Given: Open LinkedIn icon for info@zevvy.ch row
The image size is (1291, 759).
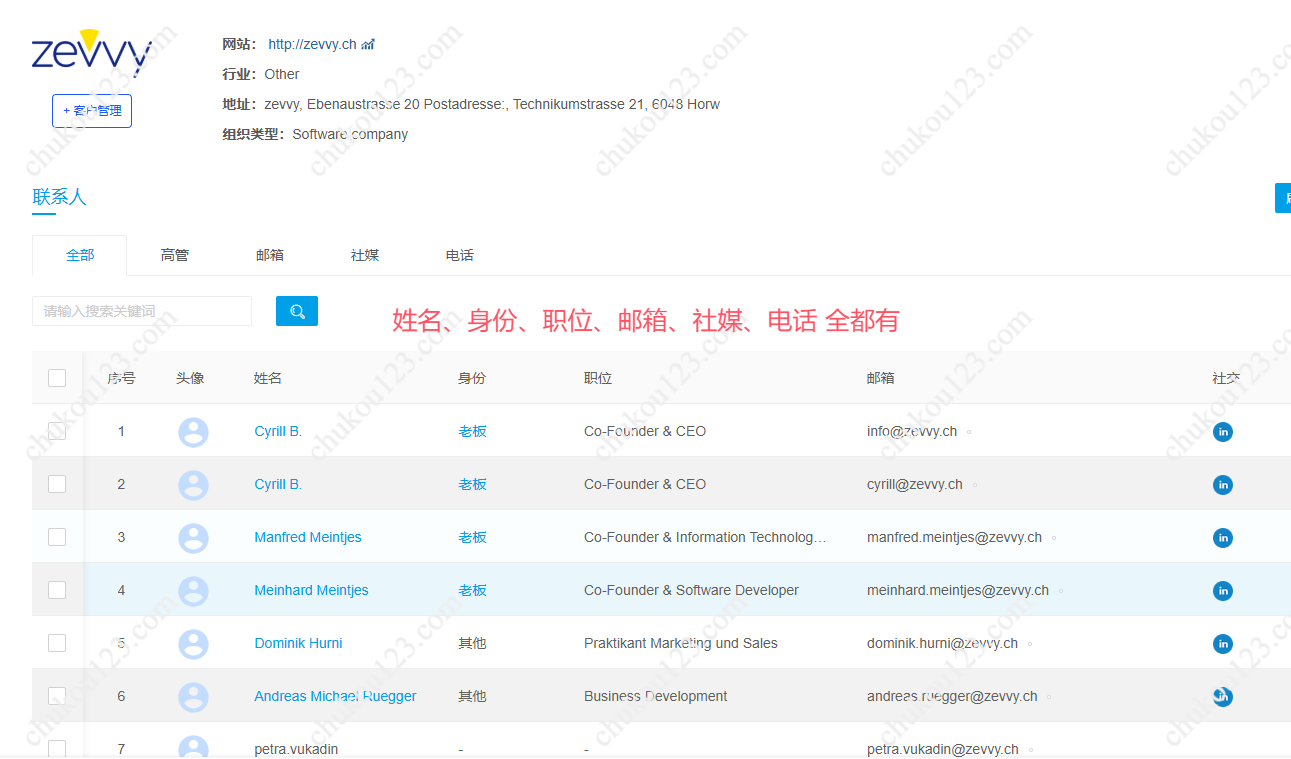Looking at the screenshot, I should (1222, 432).
